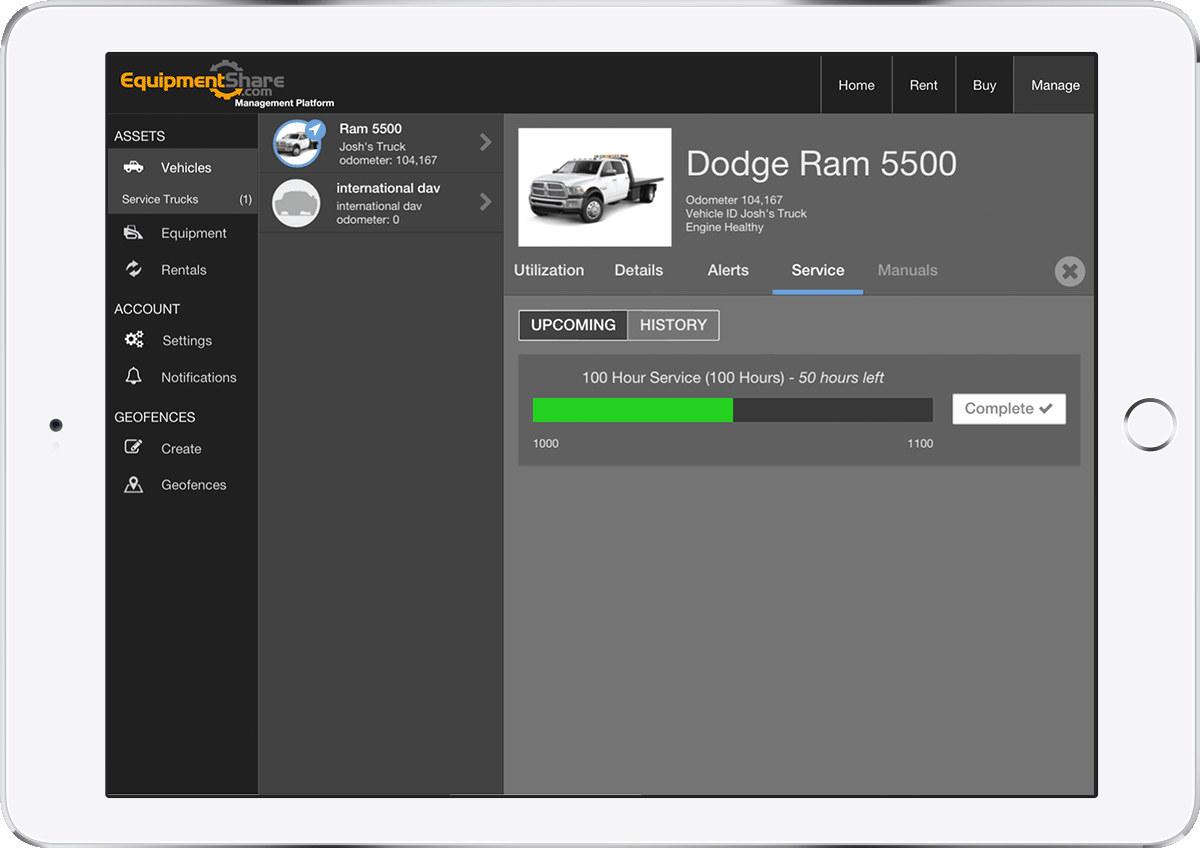
Task: Click the Create geofence pencil icon
Action: pos(133,448)
